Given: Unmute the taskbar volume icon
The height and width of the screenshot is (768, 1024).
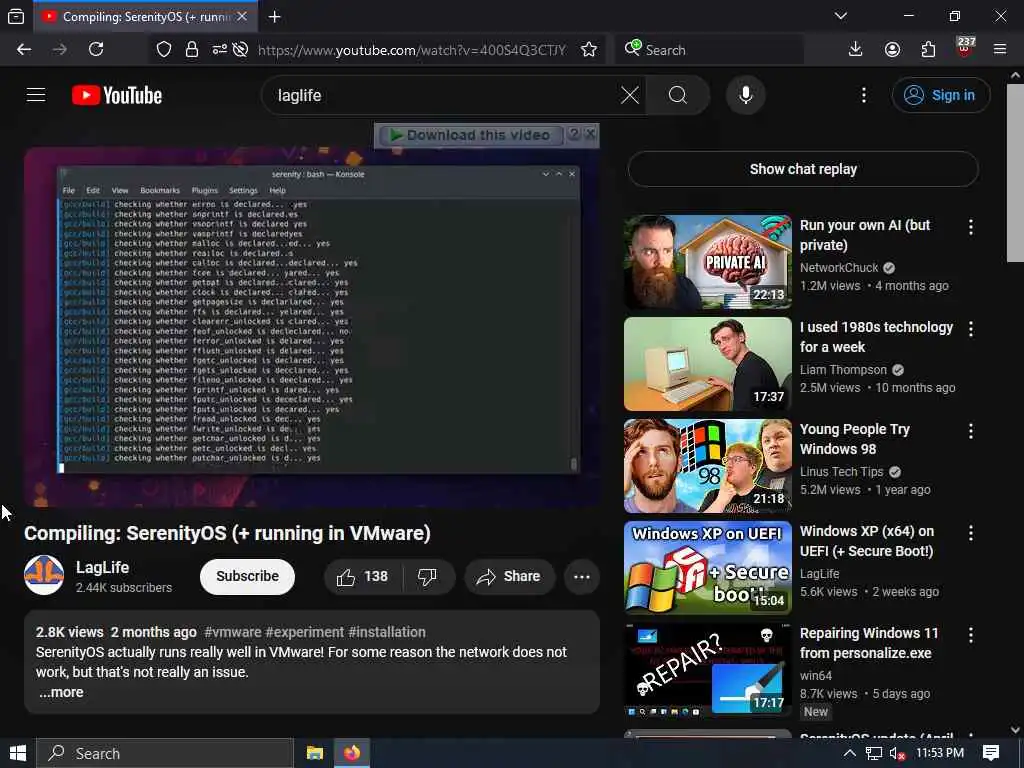Looking at the screenshot, I should tap(897, 754).
